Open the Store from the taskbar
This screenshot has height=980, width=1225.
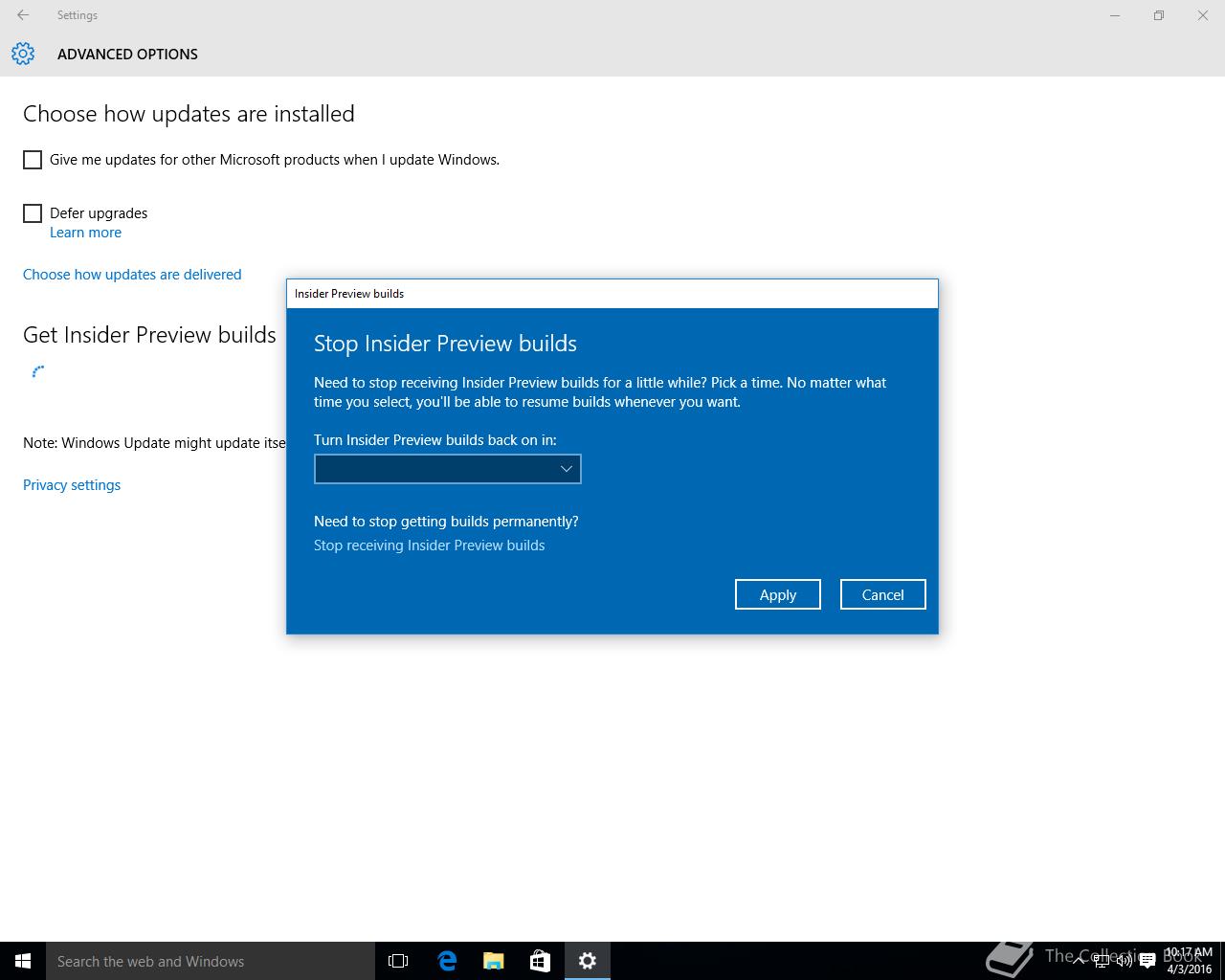(x=541, y=961)
